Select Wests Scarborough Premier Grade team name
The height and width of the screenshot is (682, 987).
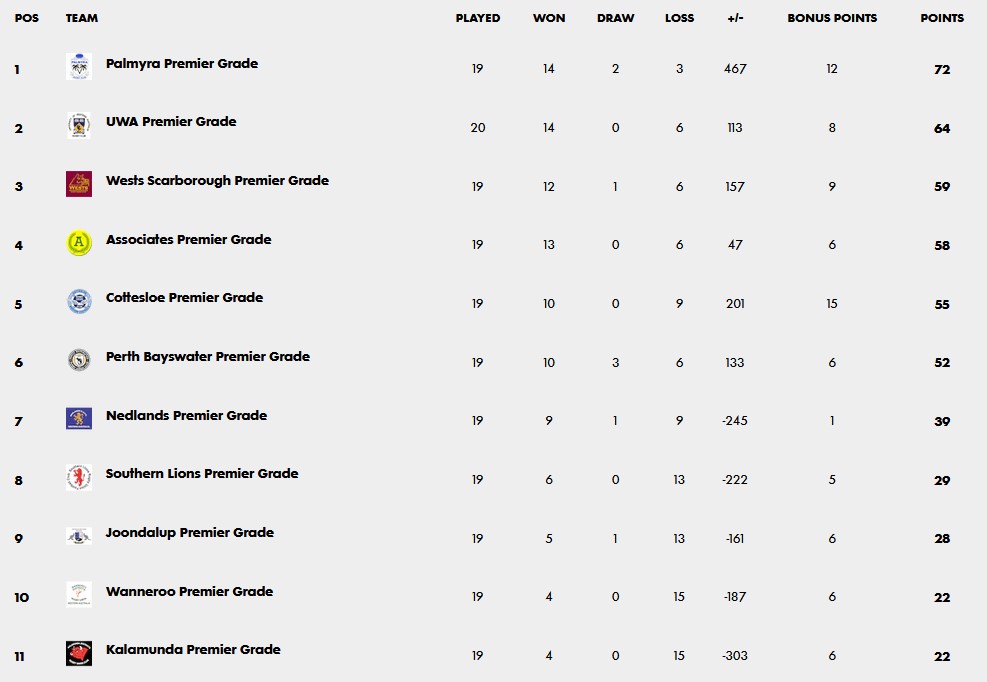[217, 181]
